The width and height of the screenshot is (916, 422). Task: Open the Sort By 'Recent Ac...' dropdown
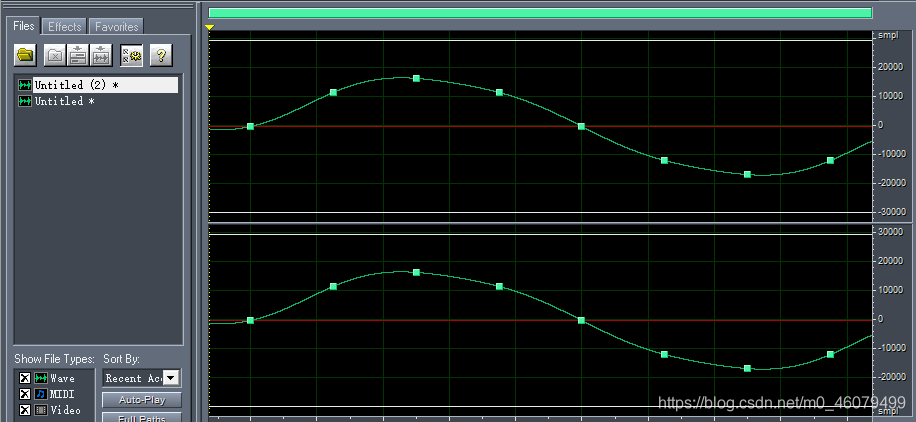coord(171,378)
